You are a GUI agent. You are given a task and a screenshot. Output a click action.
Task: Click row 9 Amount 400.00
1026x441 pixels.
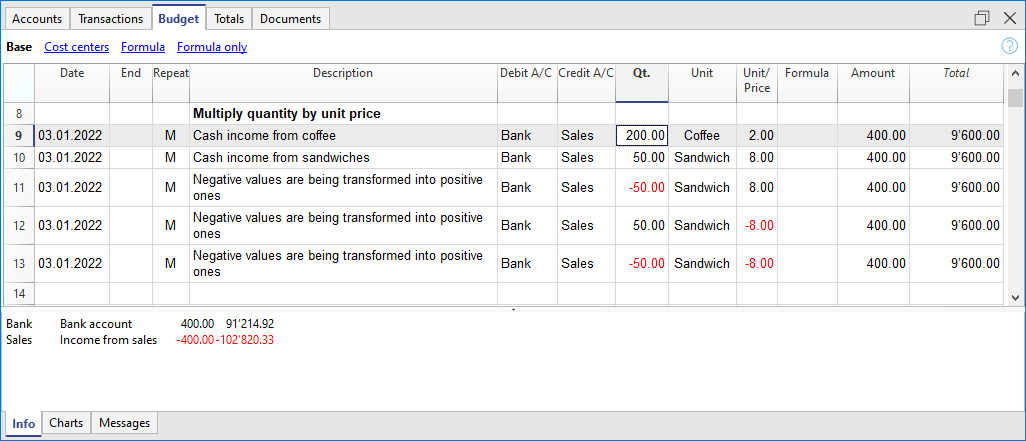[x=873, y=136]
